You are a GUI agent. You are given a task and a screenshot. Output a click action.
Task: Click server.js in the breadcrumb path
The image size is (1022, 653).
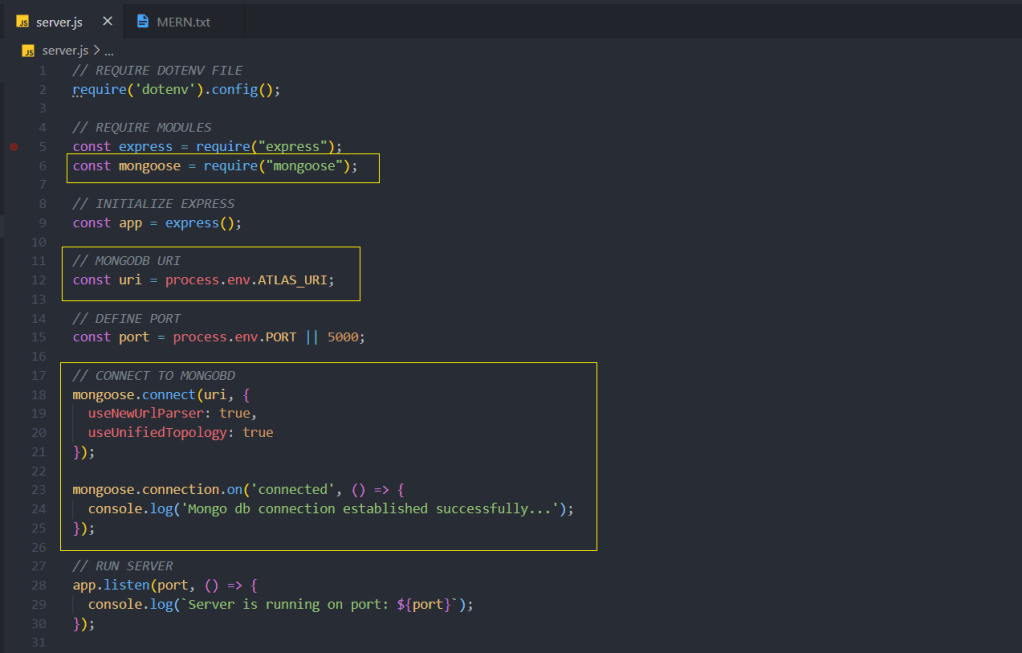point(66,50)
